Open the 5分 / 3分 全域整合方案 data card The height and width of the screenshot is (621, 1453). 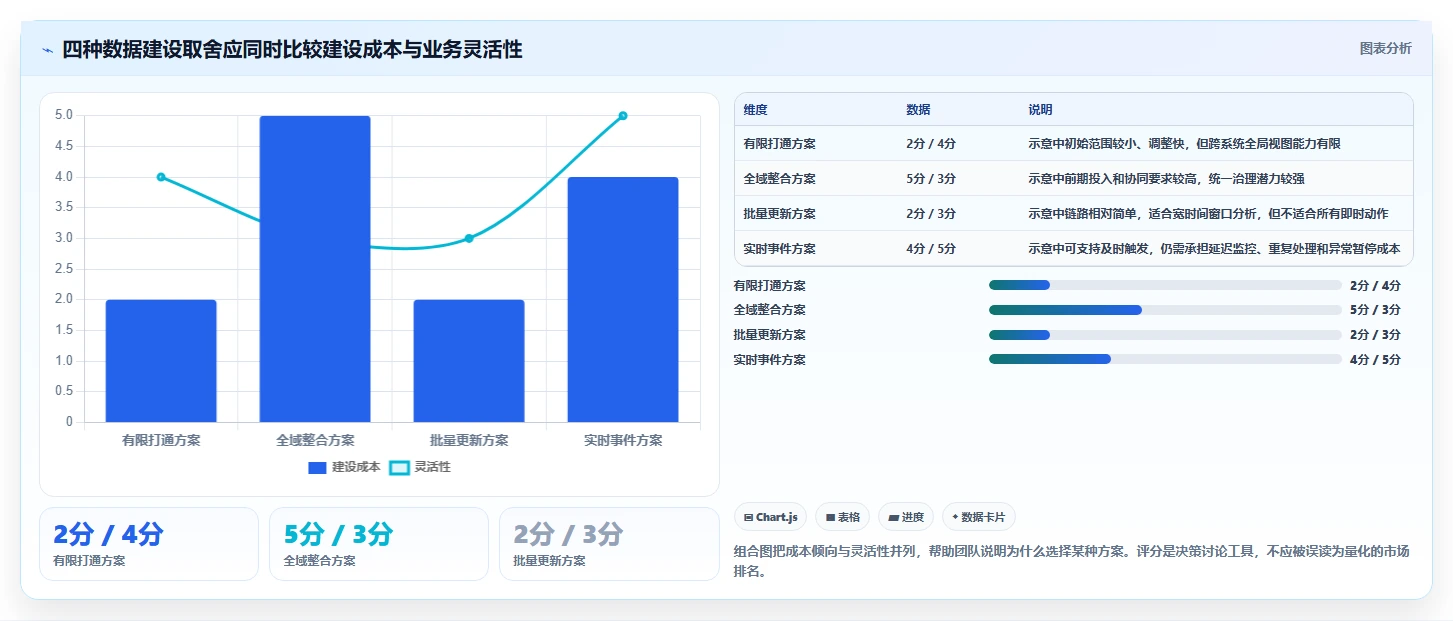pos(379,544)
